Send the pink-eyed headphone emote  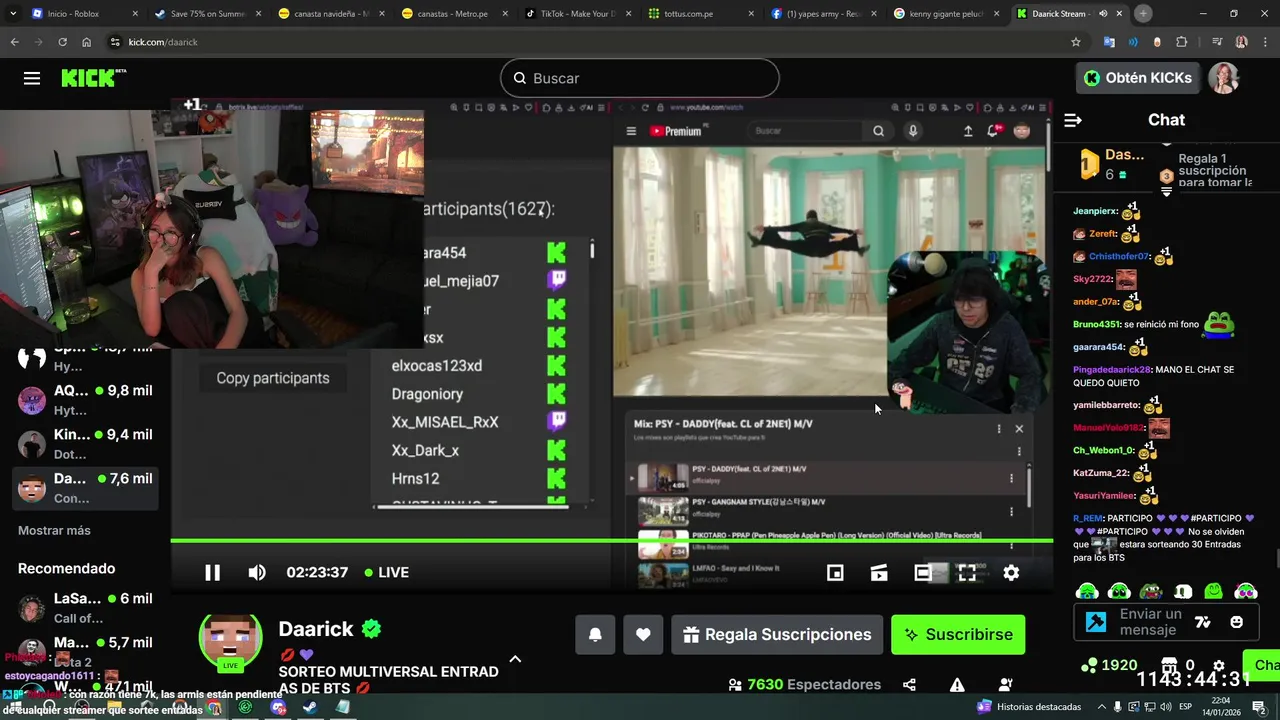(1245, 591)
